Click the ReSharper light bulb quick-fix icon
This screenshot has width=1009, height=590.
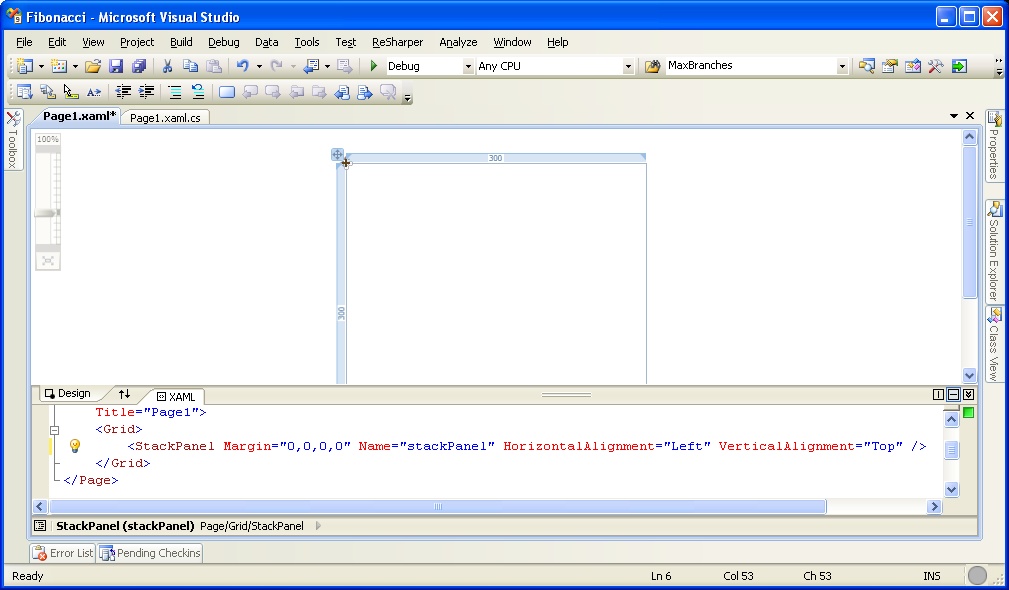point(75,445)
